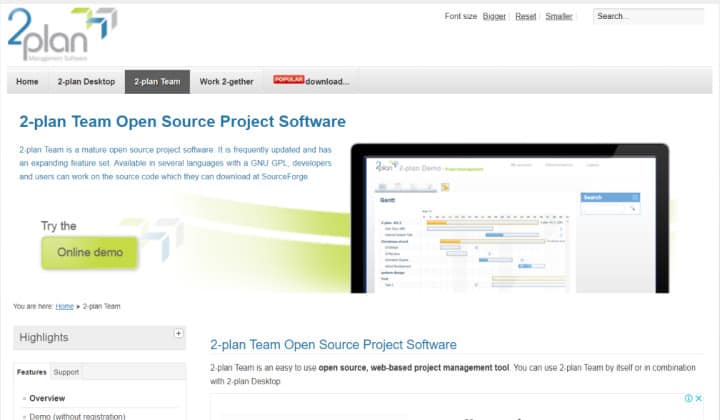Open the Overview sidebar item
Viewport: 720px width, 420px height.
47,398
